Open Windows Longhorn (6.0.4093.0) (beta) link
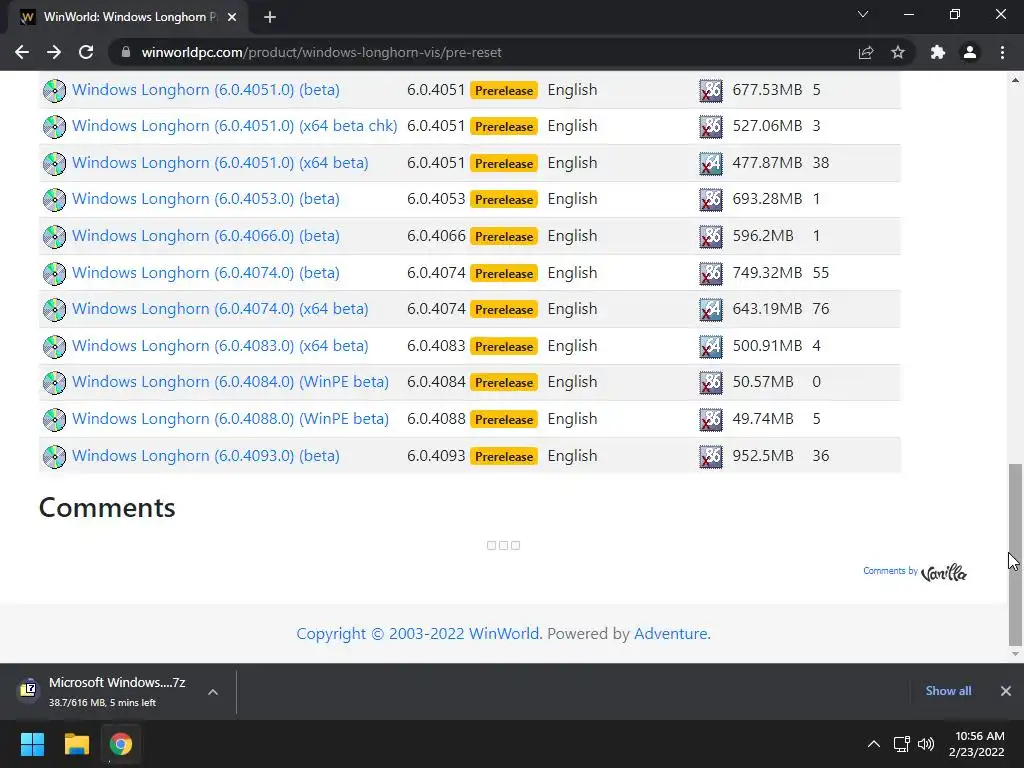Viewport: 1024px width, 768px height. click(206, 456)
